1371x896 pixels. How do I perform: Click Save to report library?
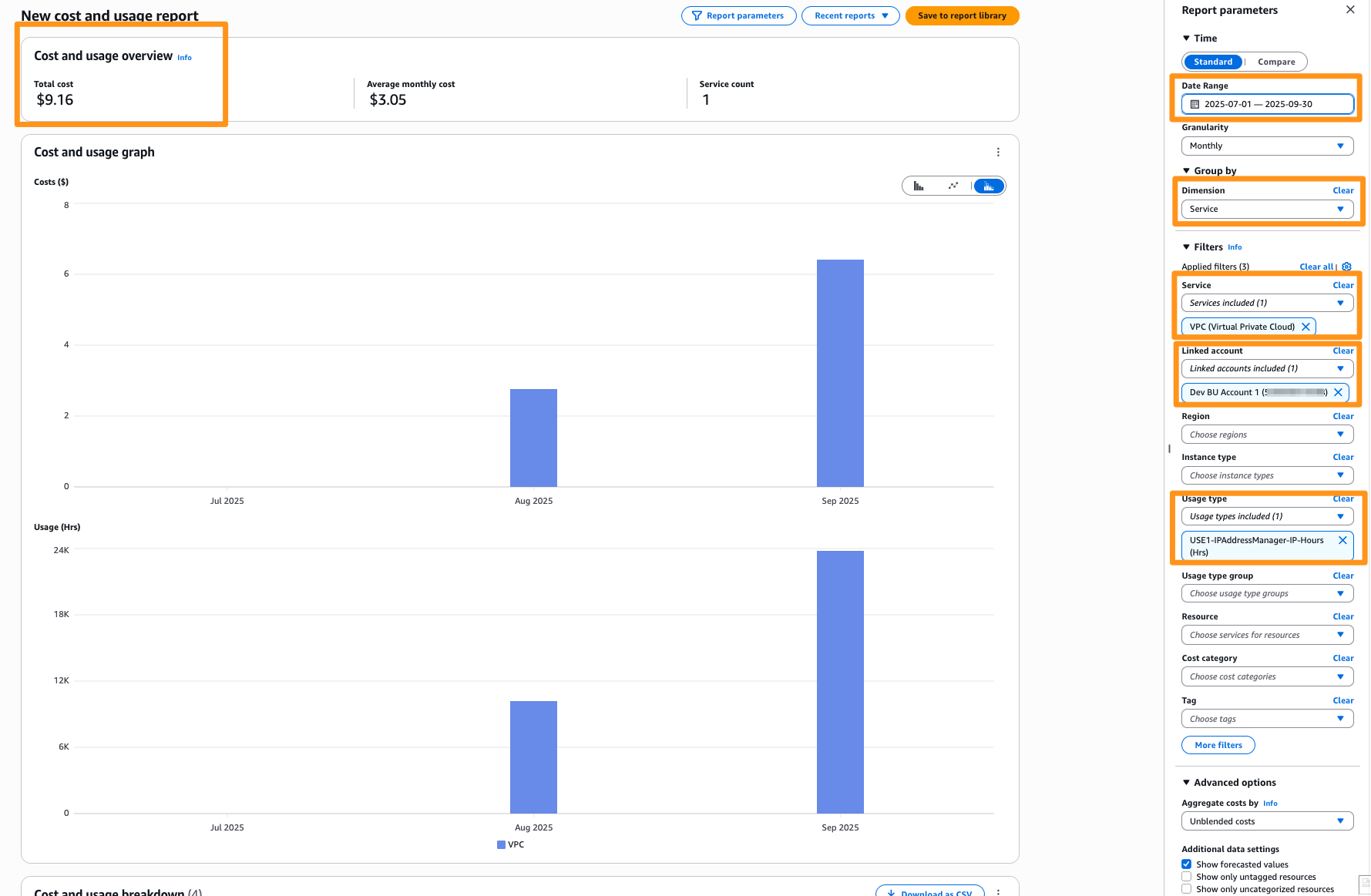[x=962, y=15]
